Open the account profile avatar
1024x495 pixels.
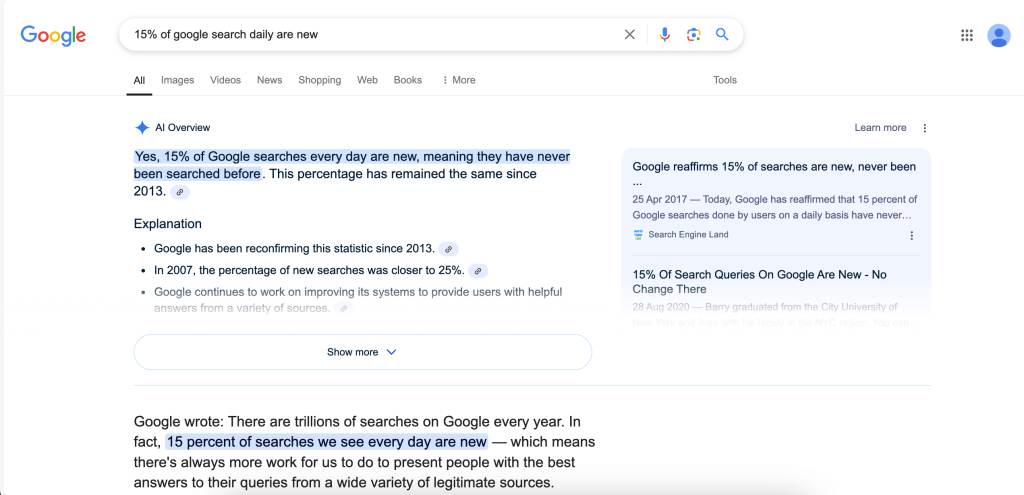[999, 35]
